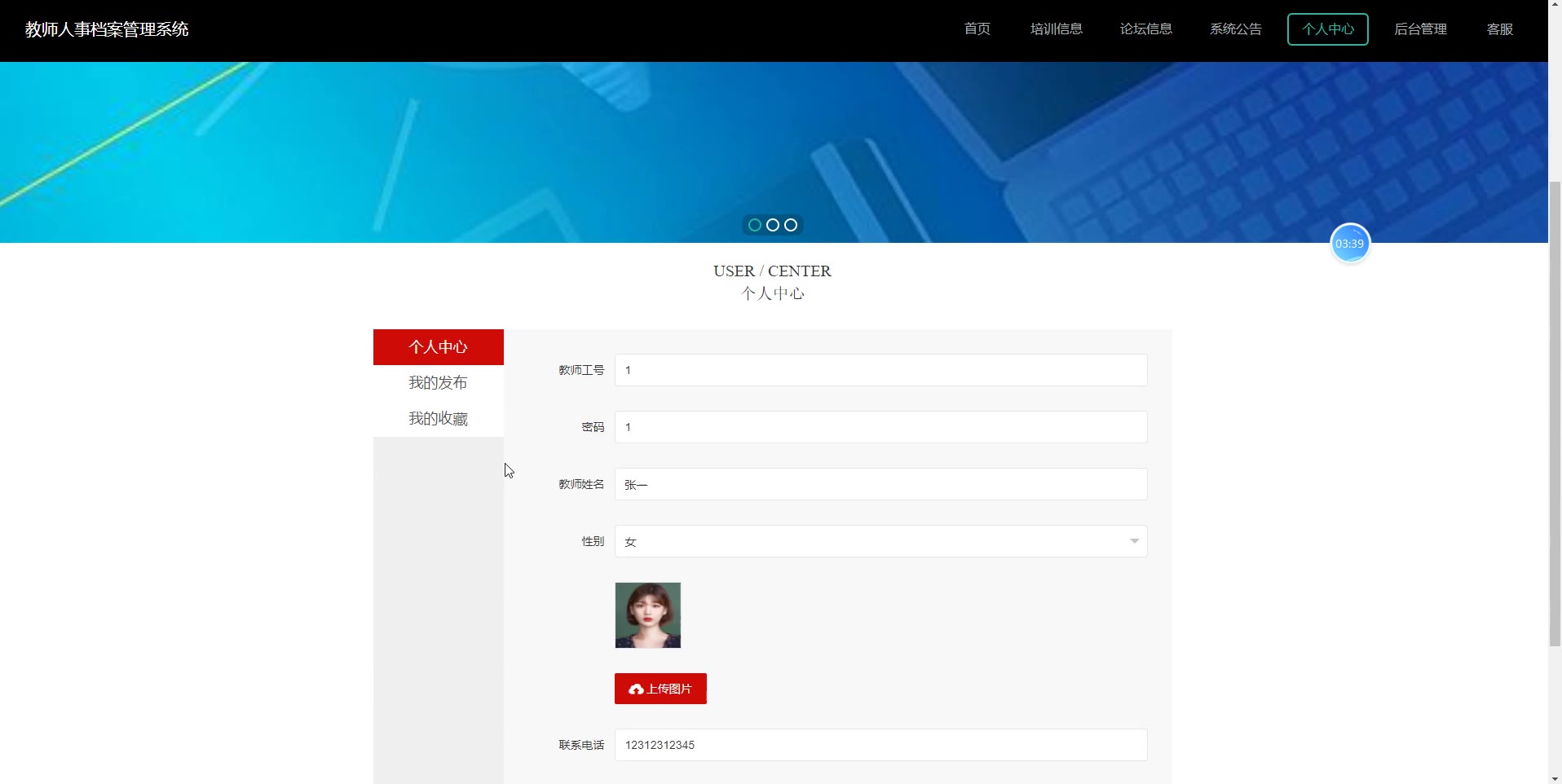View 系统公告 from the nav bar

click(1235, 29)
